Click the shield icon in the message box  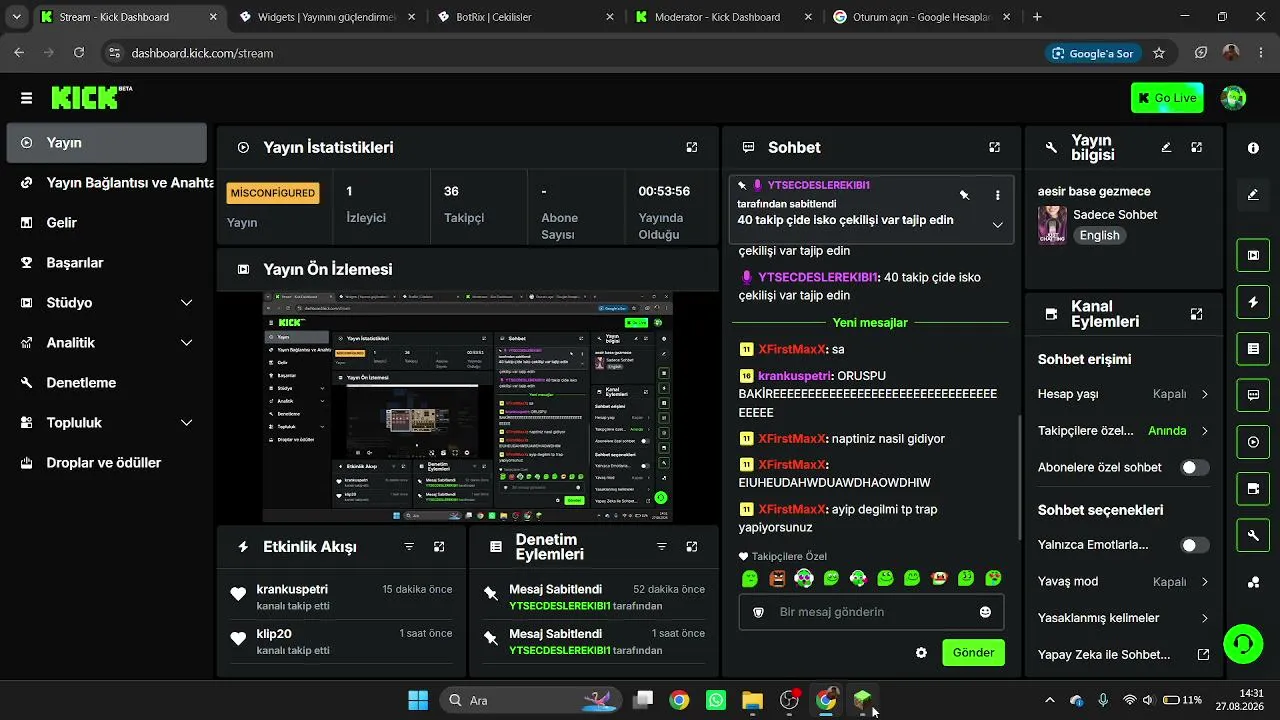[758, 612]
